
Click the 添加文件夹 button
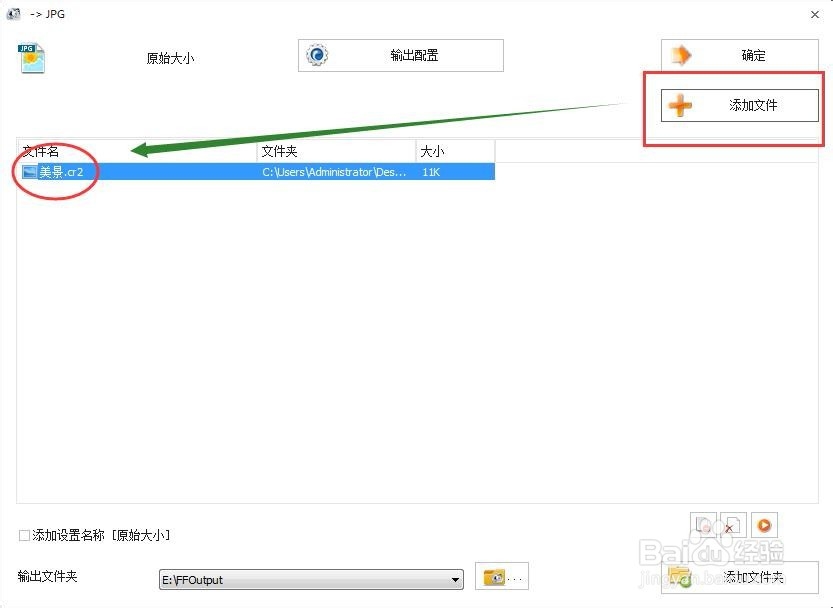coord(740,577)
